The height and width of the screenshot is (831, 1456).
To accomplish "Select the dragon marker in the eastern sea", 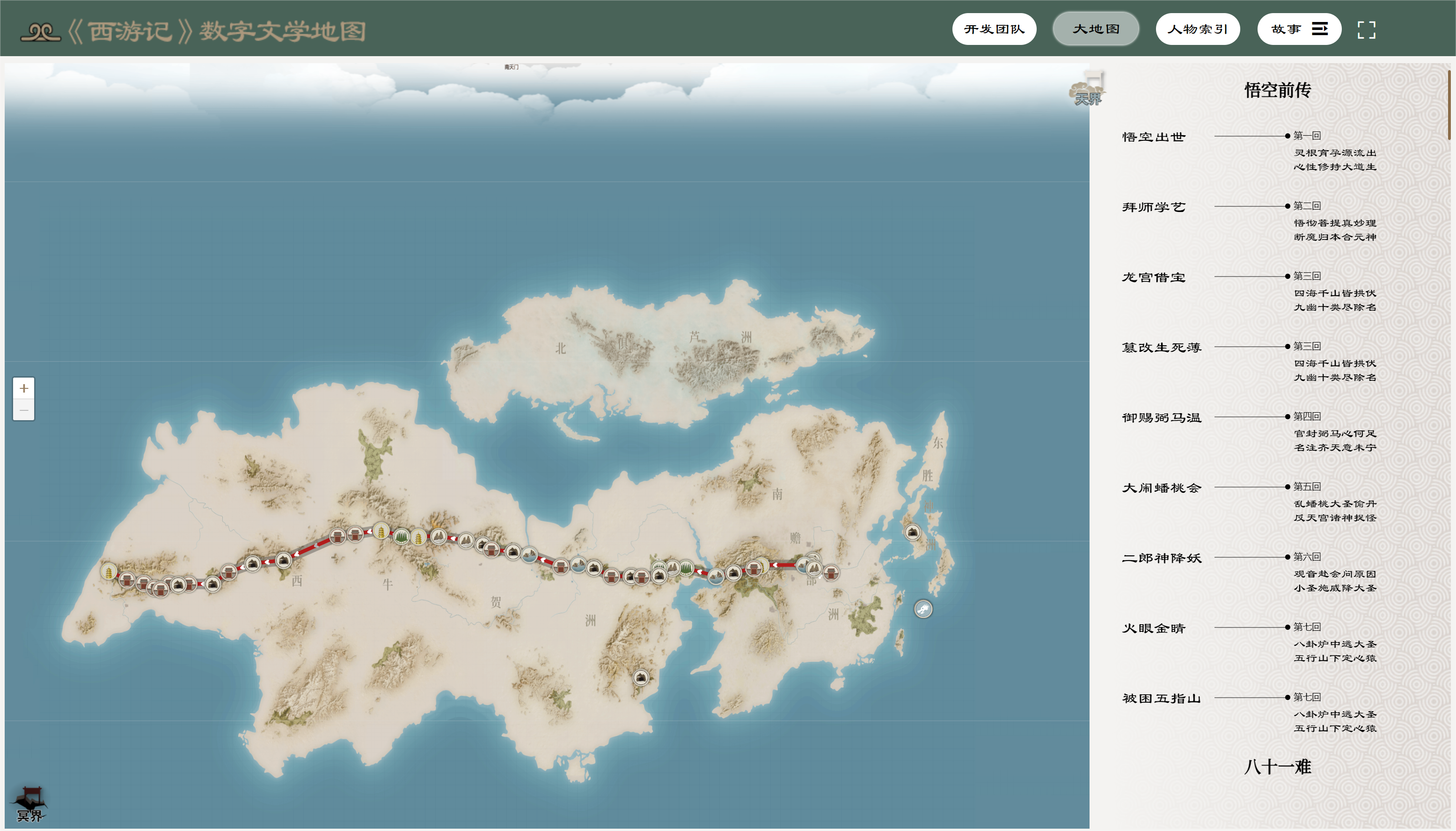I will click(923, 609).
